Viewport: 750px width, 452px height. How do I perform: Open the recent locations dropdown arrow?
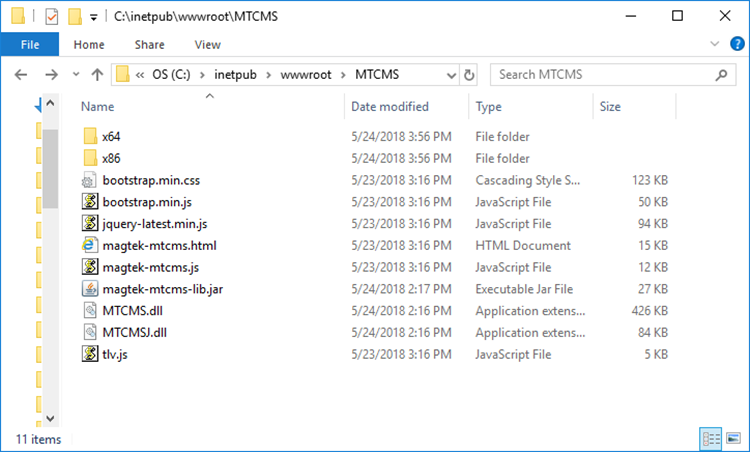coord(76,75)
